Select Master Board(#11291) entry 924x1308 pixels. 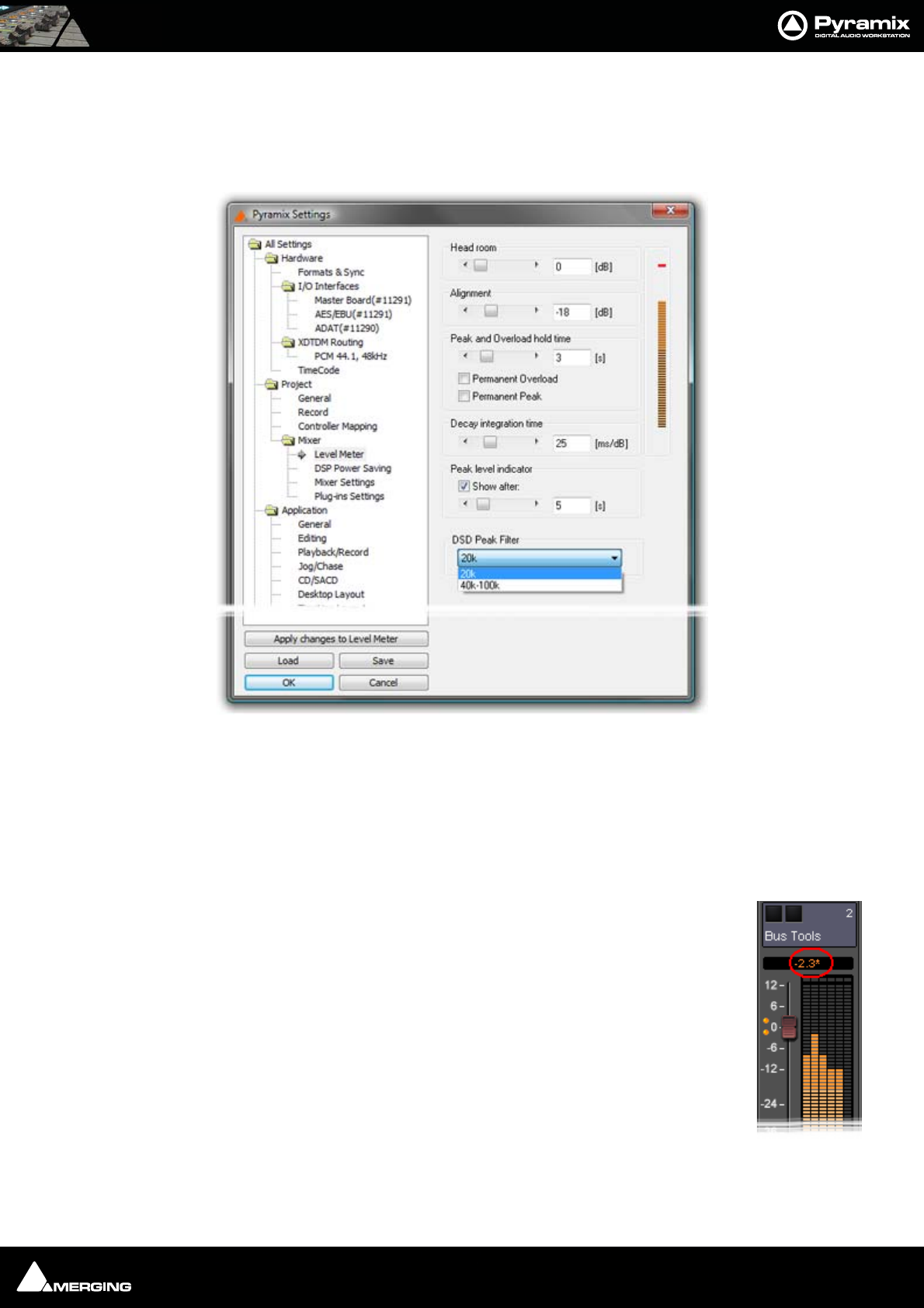pos(363,300)
